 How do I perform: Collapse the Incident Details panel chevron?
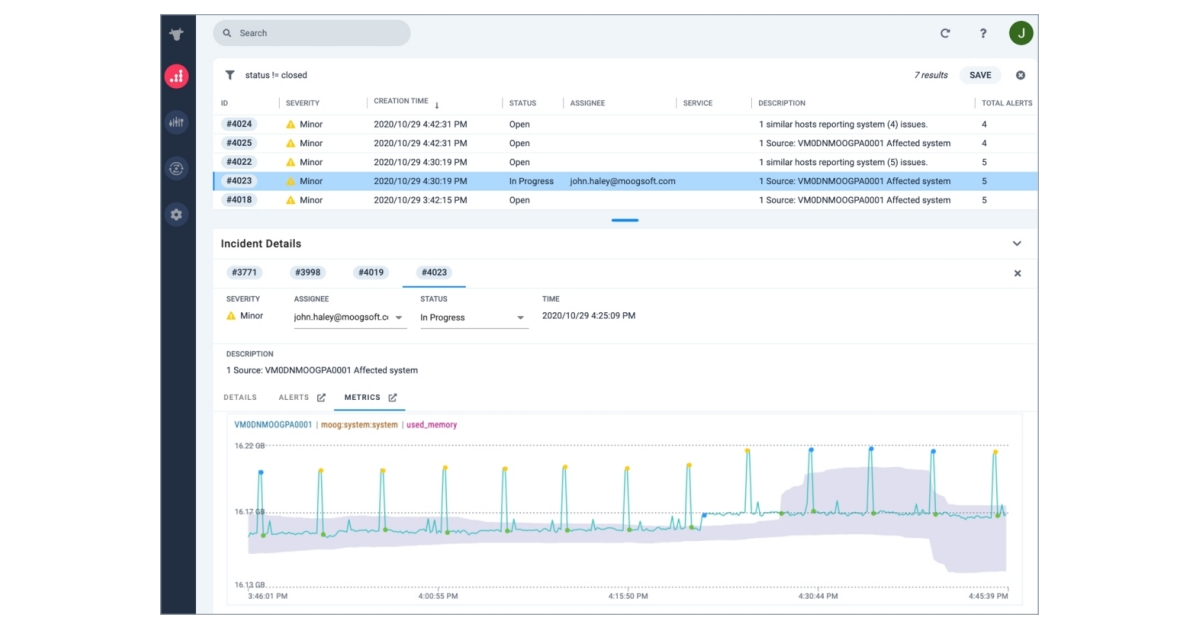(1017, 243)
